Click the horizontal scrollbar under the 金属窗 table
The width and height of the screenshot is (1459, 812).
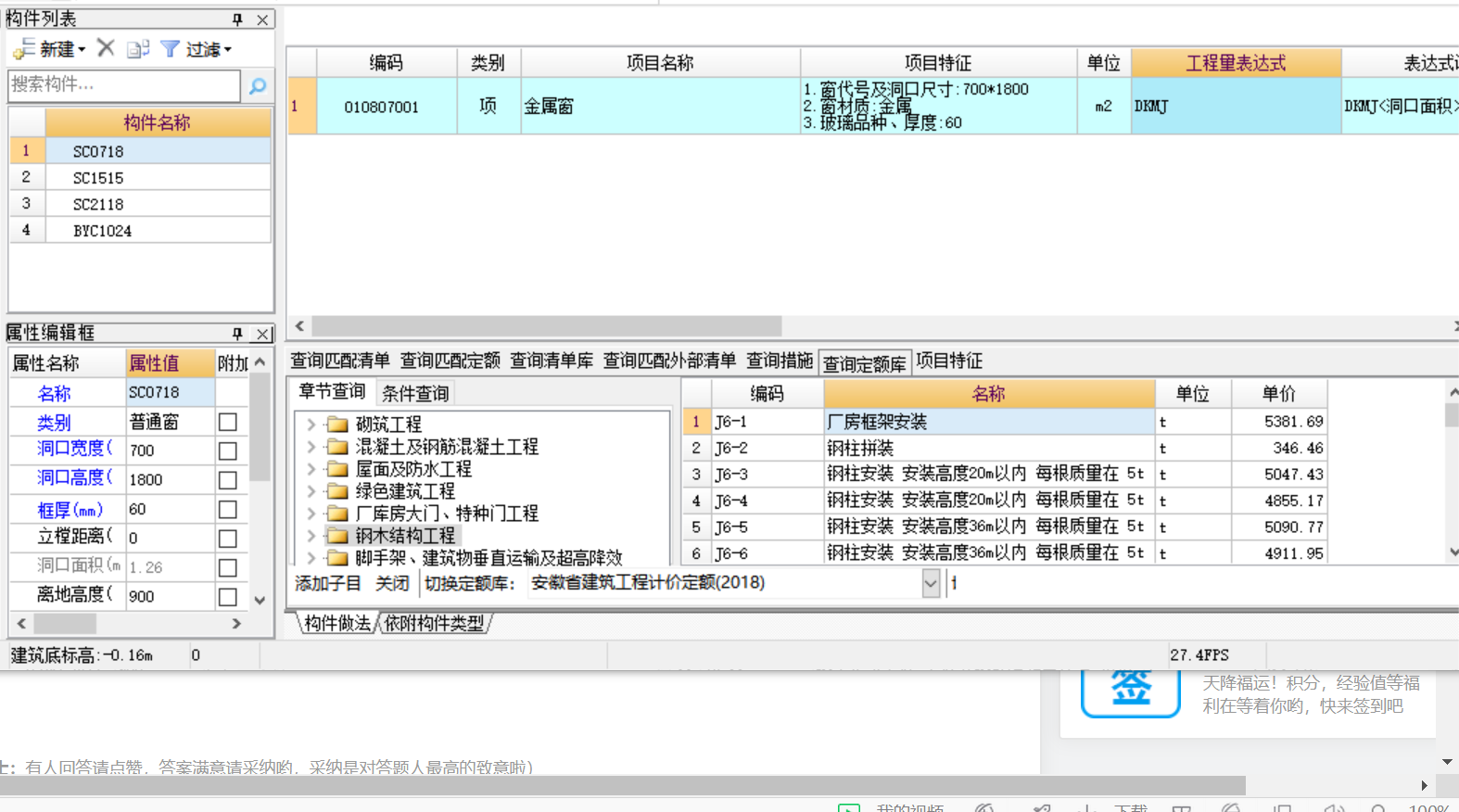(x=547, y=326)
